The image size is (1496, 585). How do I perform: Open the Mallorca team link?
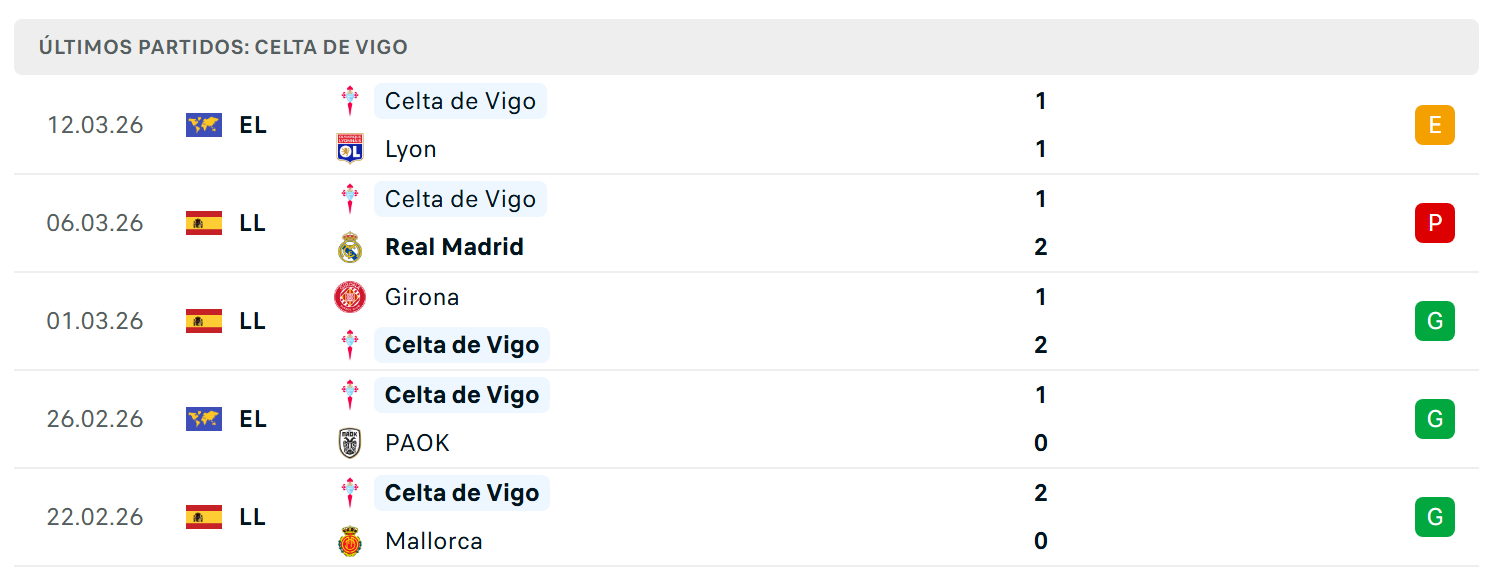point(434,541)
